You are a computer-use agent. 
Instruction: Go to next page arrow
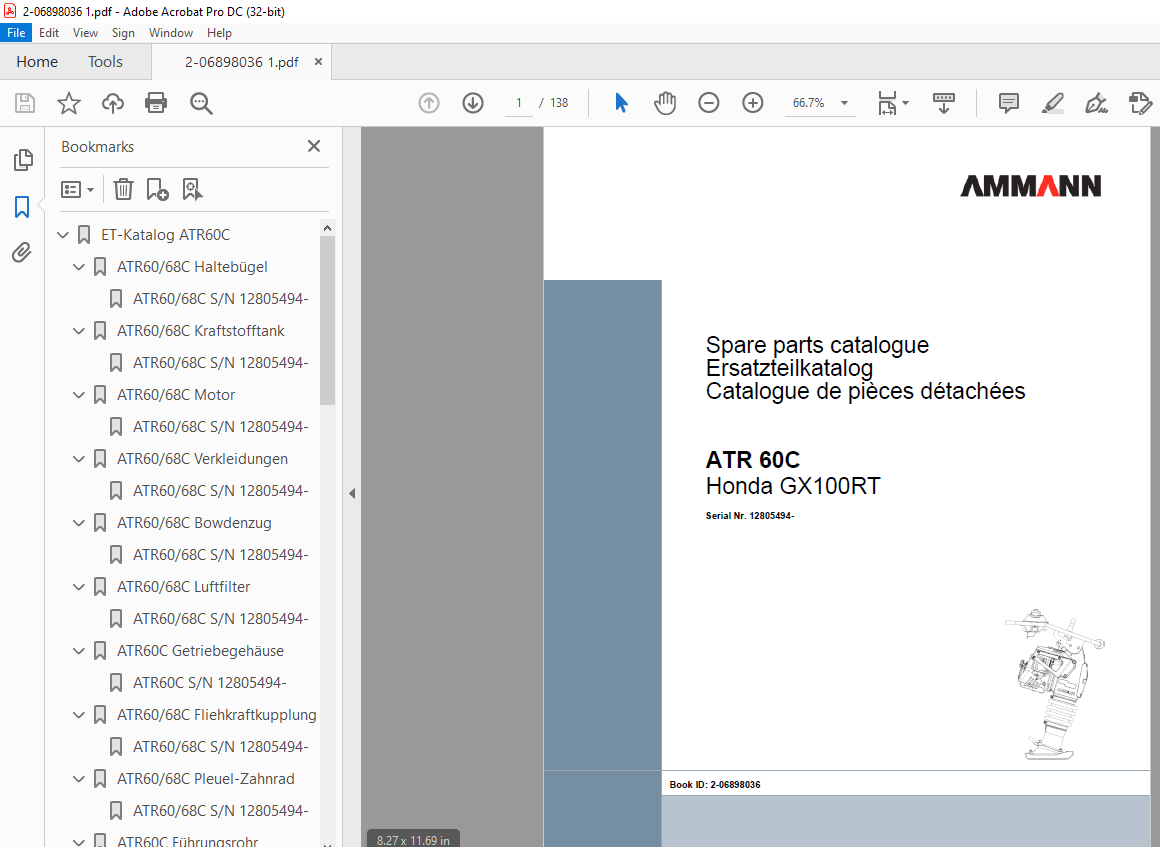pyautogui.click(x=473, y=103)
